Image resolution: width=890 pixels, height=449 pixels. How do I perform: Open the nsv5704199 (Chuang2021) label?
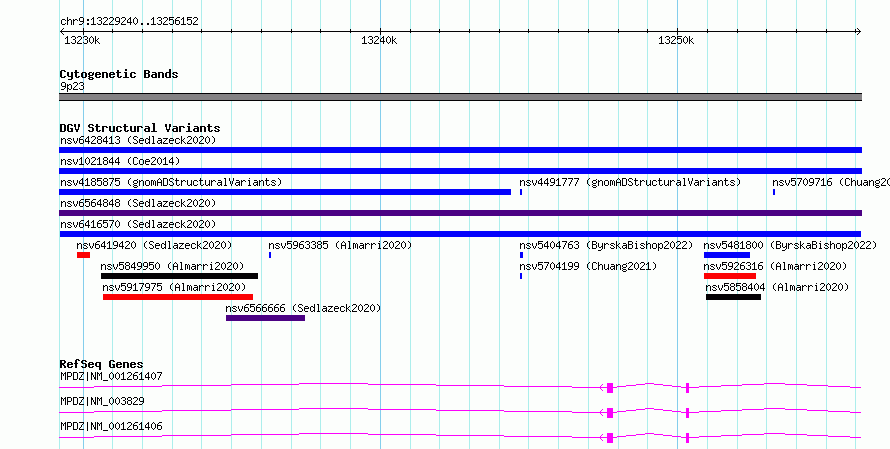[588, 266]
